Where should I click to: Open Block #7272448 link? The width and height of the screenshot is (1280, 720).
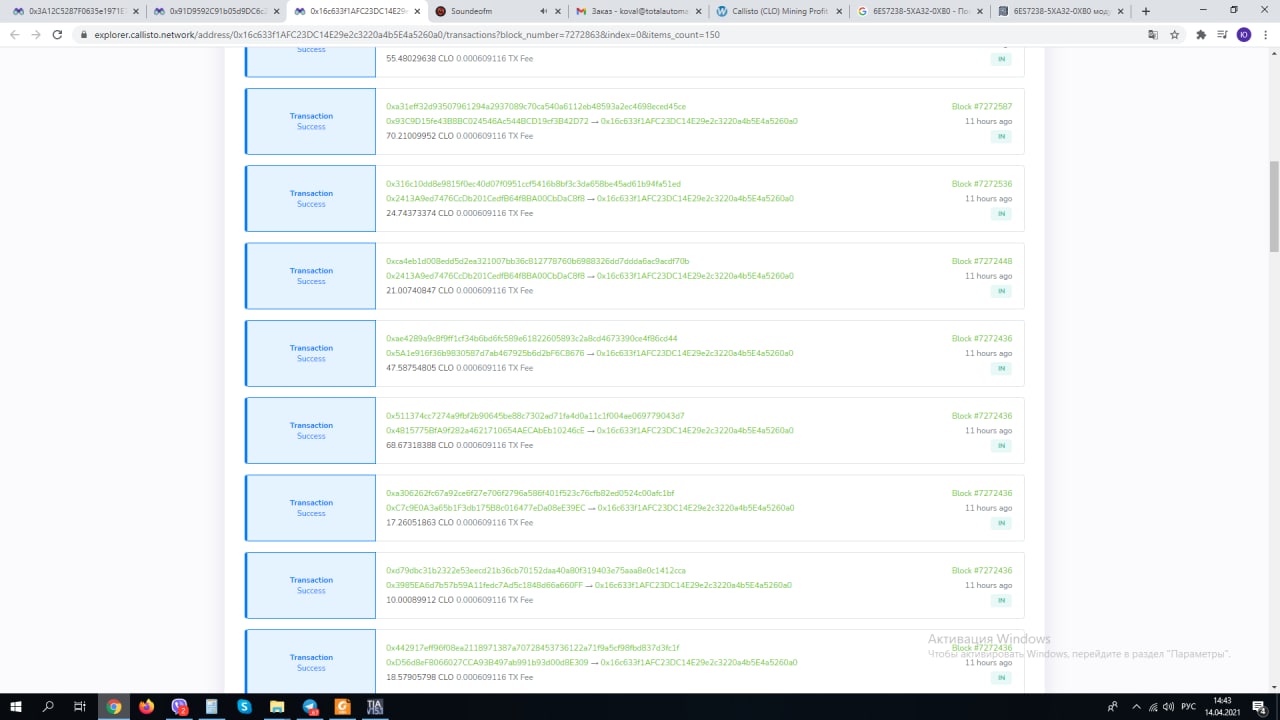[x=981, y=261]
